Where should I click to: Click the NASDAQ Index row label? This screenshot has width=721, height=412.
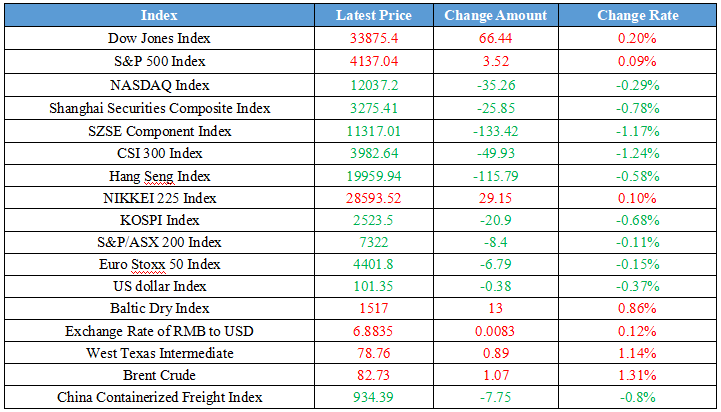tap(160, 85)
